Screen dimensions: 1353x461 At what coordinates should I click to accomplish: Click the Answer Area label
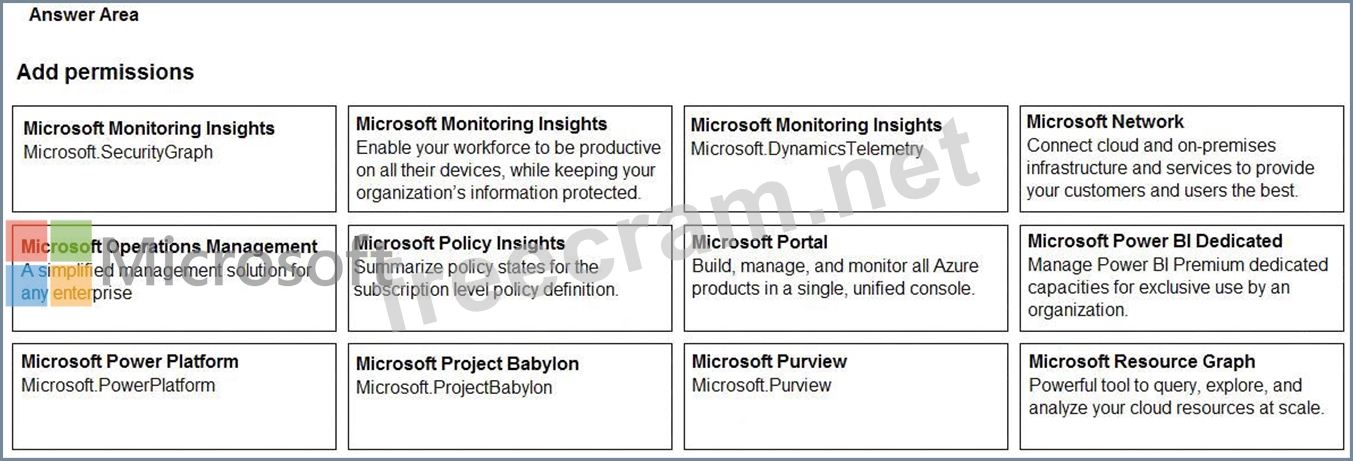(x=84, y=15)
